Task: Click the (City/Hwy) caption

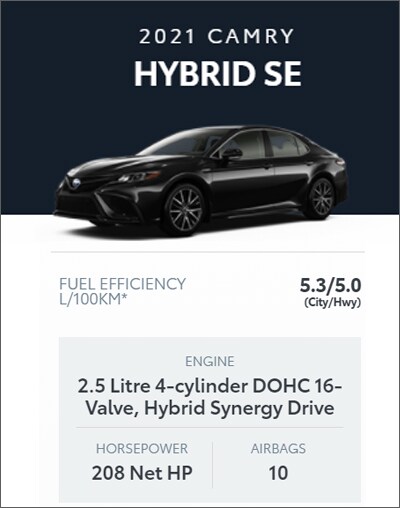Action: click(x=332, y=302)
